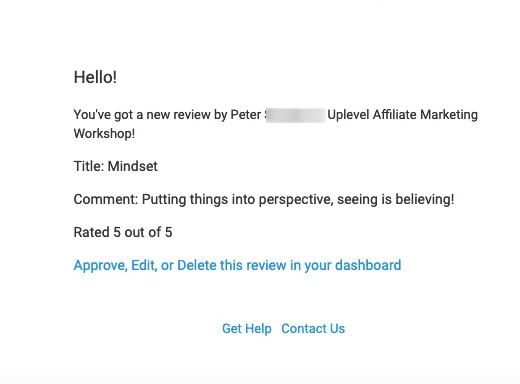Image resolution: width=520 pixels, height=384 pixels.
Task: Click the word 'Delete' in the review link
Action: point(197,265)
